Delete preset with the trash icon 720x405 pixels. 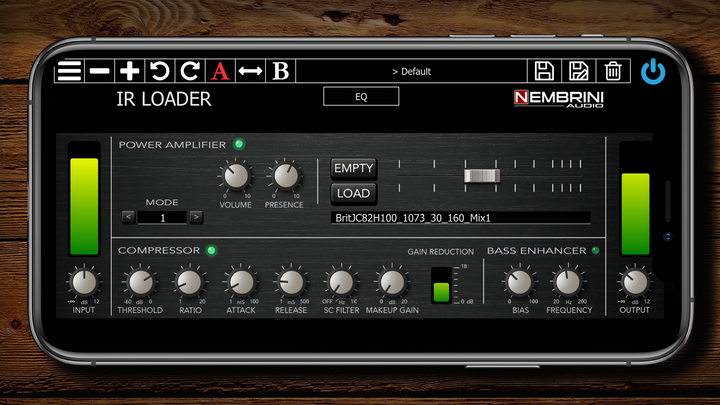(613, 71)
